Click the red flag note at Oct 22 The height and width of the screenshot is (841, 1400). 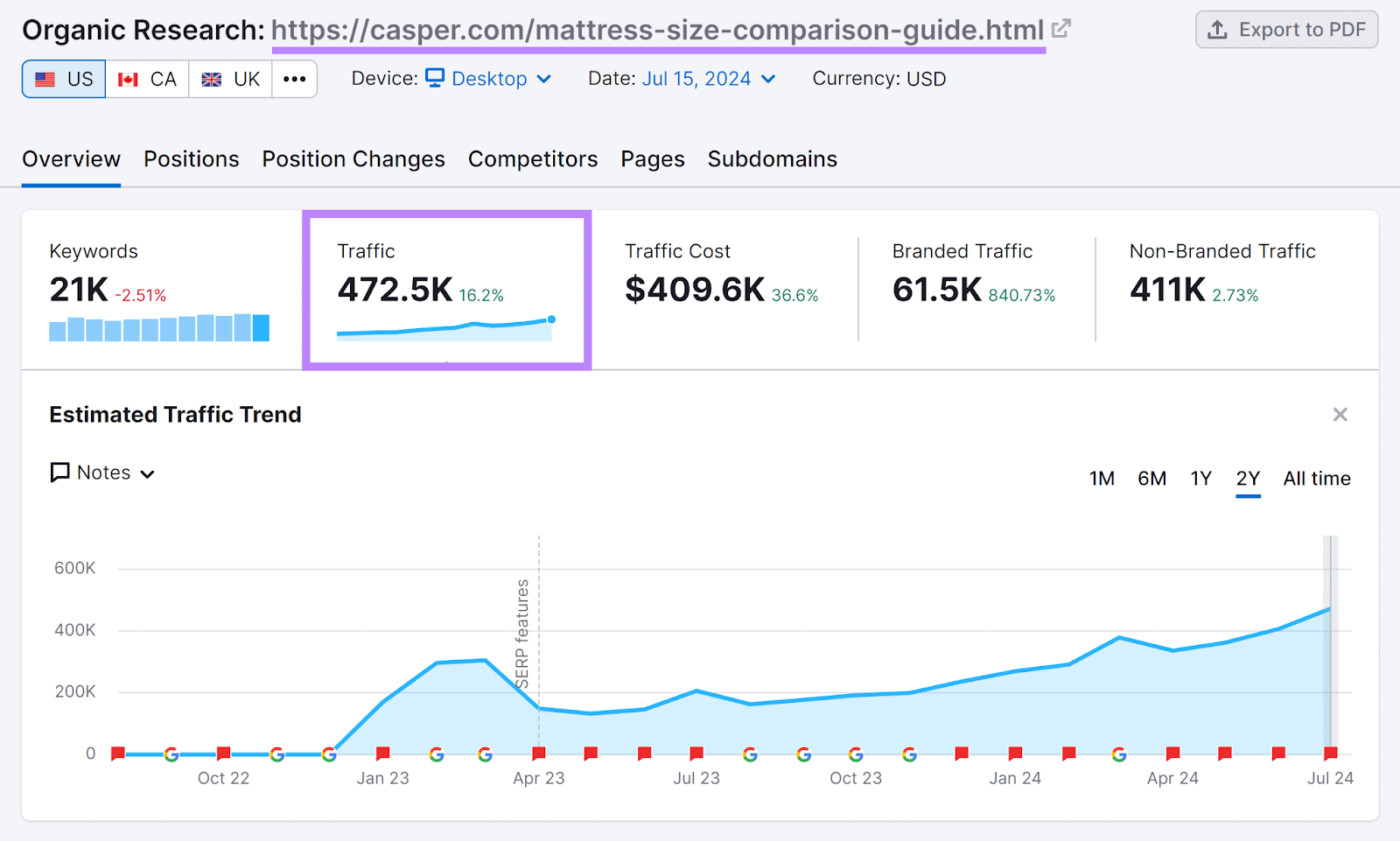tap(224, 753)
